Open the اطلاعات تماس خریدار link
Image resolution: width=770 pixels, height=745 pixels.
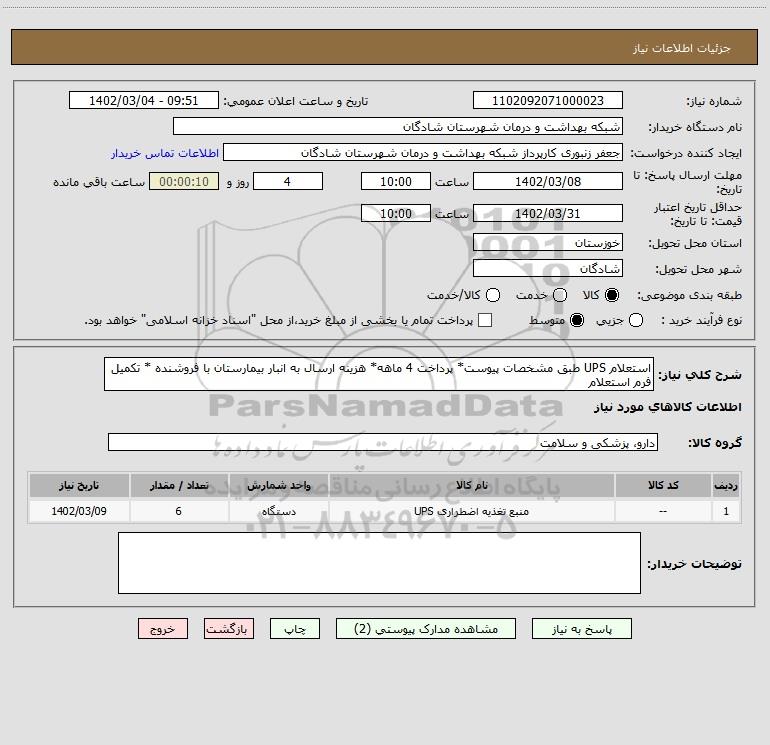point(165,153)
